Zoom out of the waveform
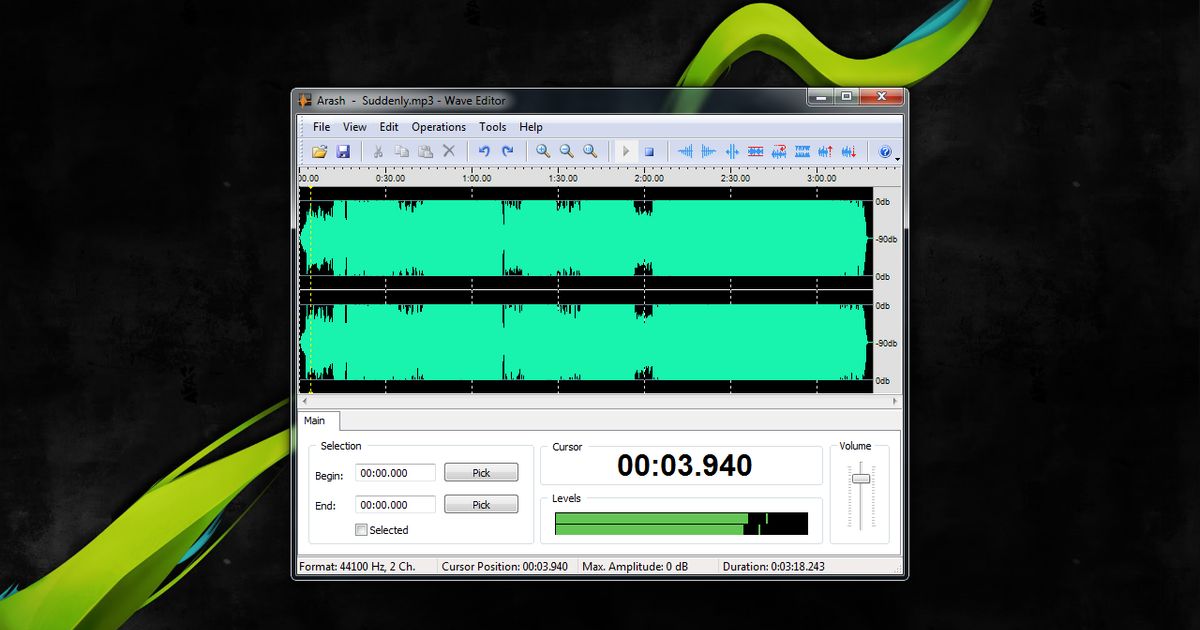The image size is (1200, 630). [567, 151]
